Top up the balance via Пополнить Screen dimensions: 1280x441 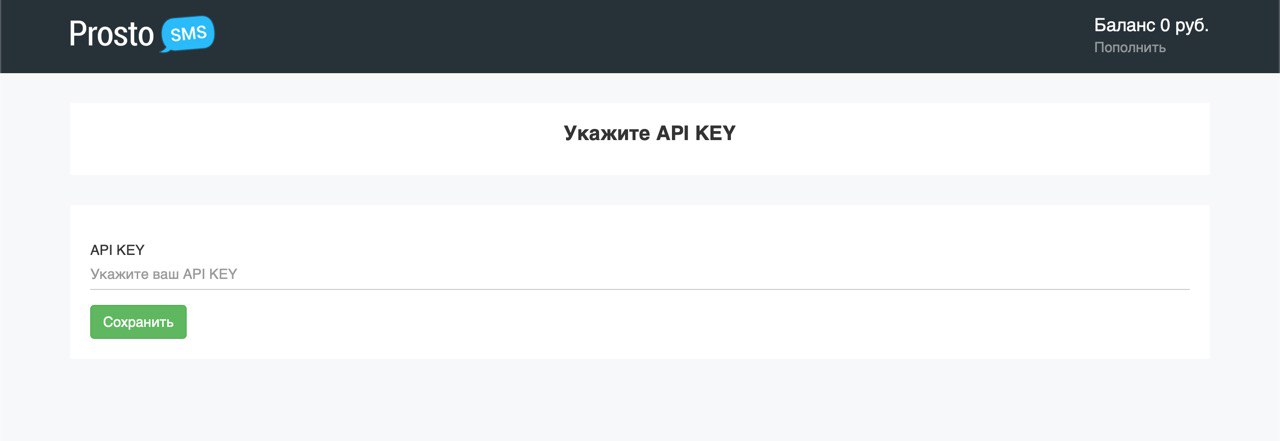(x=1129, y=47)
